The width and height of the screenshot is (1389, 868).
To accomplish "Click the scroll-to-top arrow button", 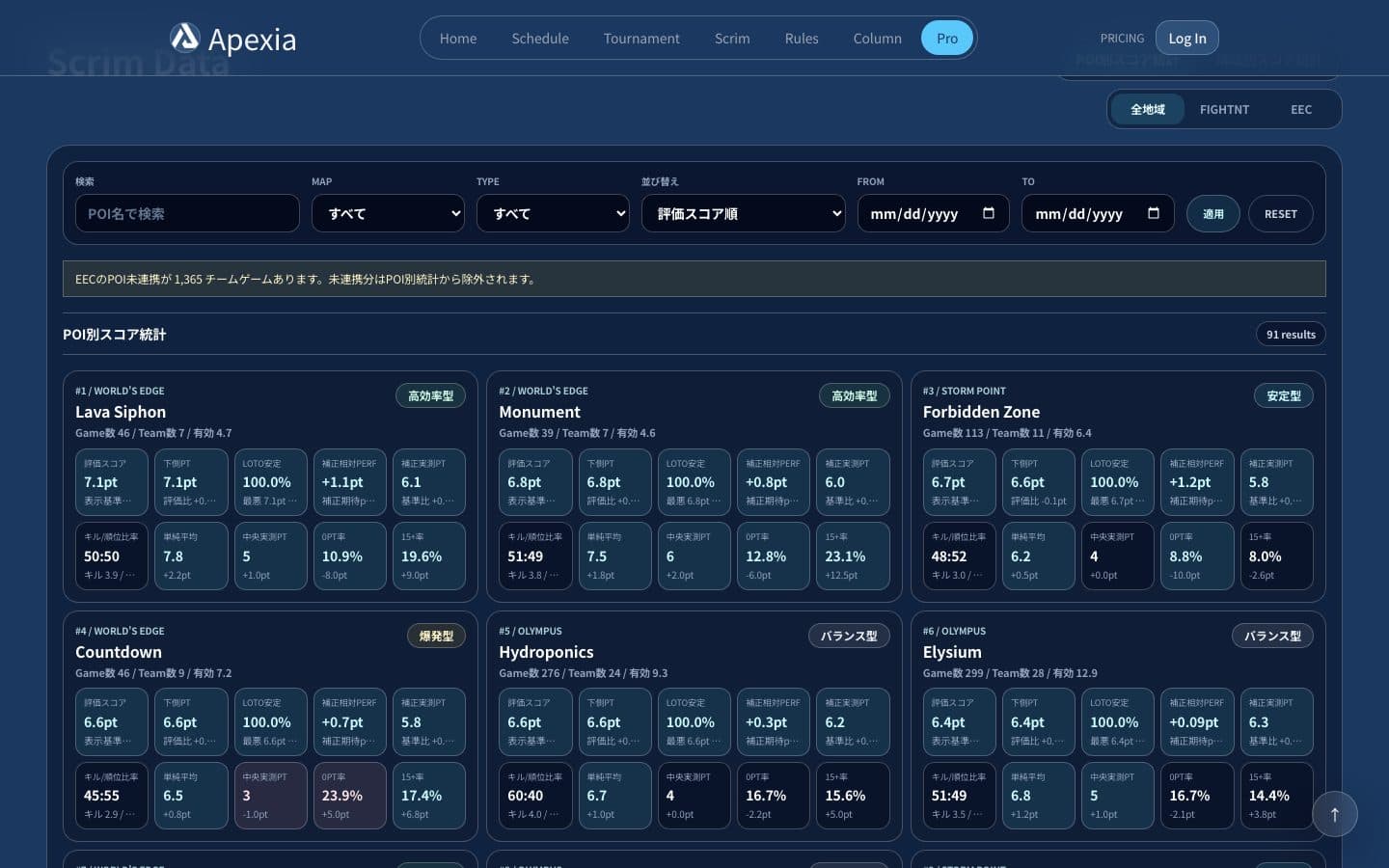I will pyautogui.click(x=1335, y=814).
